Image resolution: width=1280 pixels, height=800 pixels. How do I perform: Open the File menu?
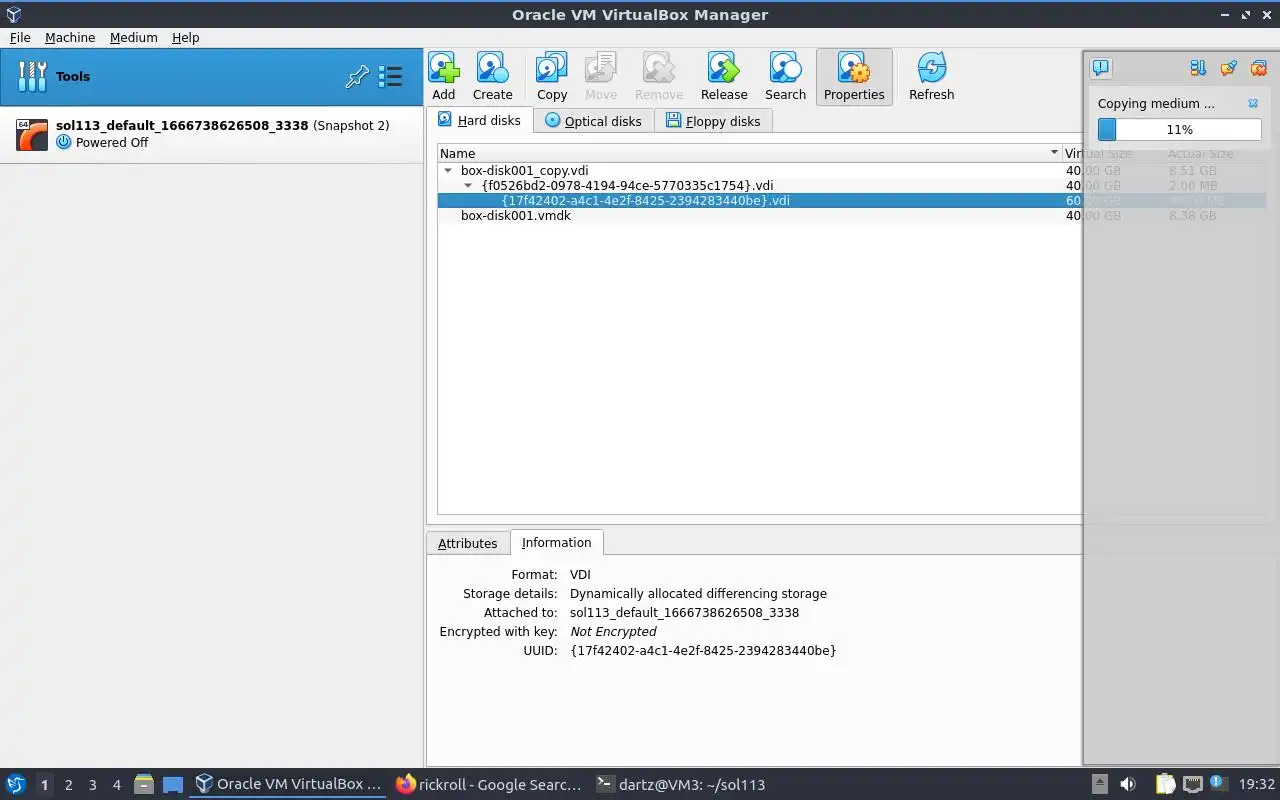(x=20, y=37)
